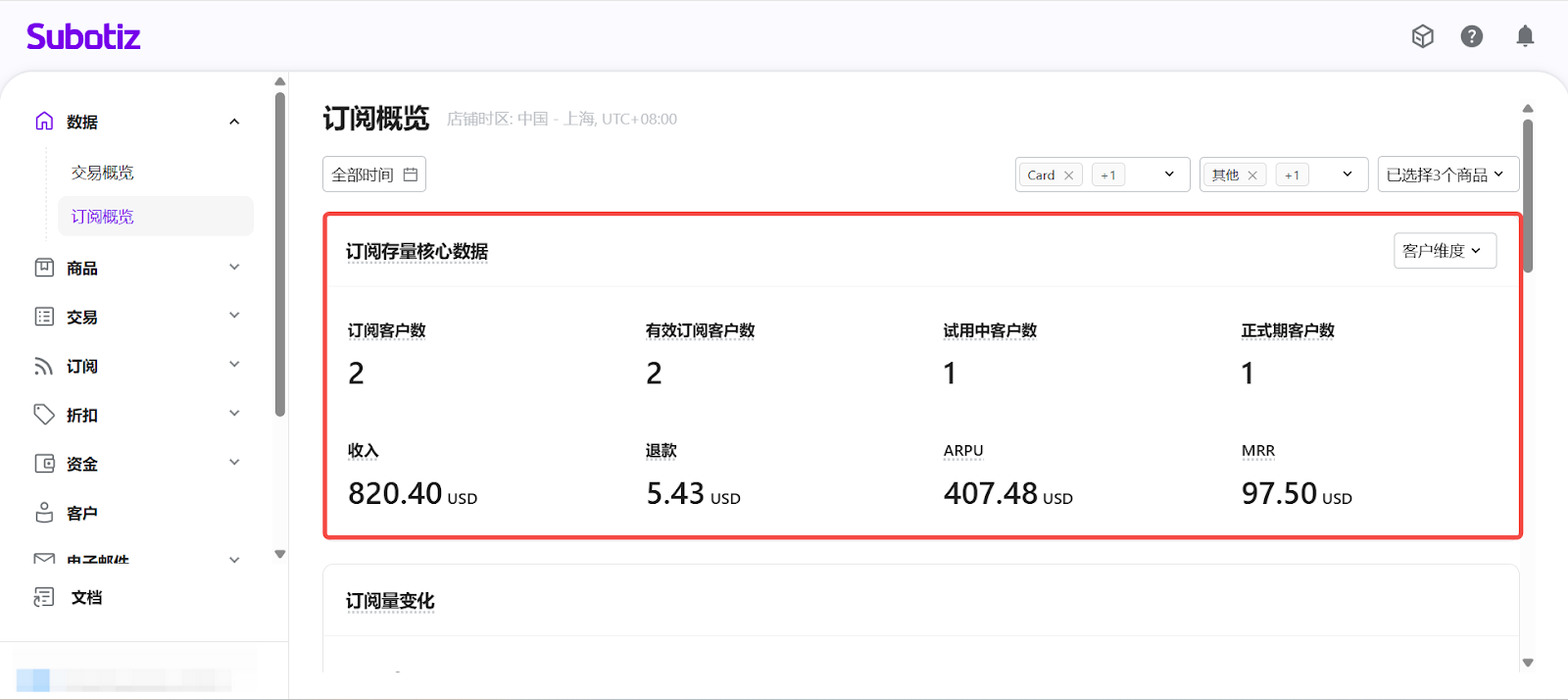Open the Card payment method dropdown arrow

pyautogui.click(x=1169, y=175)
